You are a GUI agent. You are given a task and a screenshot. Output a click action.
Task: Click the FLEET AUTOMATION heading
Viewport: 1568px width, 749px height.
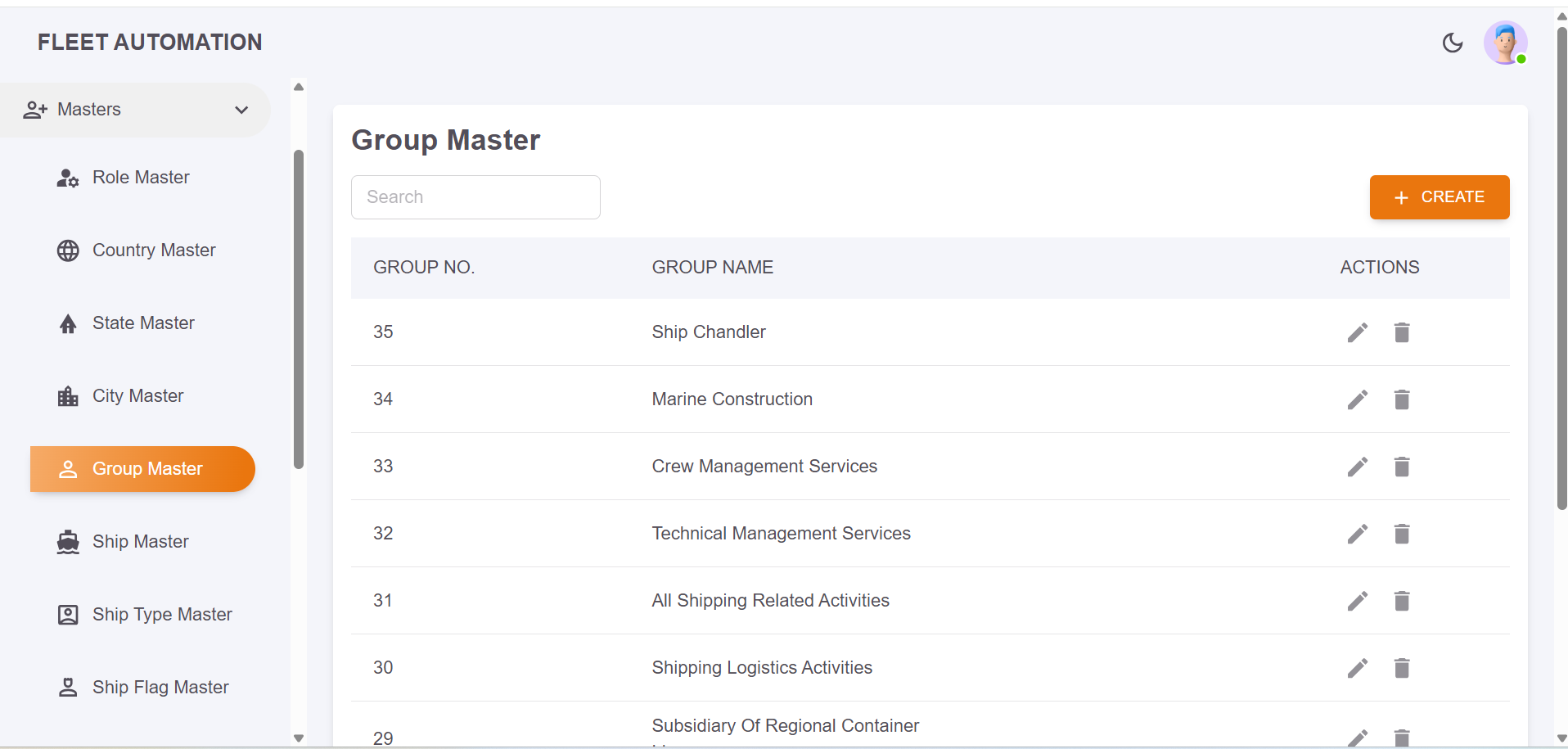pos(150,42)
